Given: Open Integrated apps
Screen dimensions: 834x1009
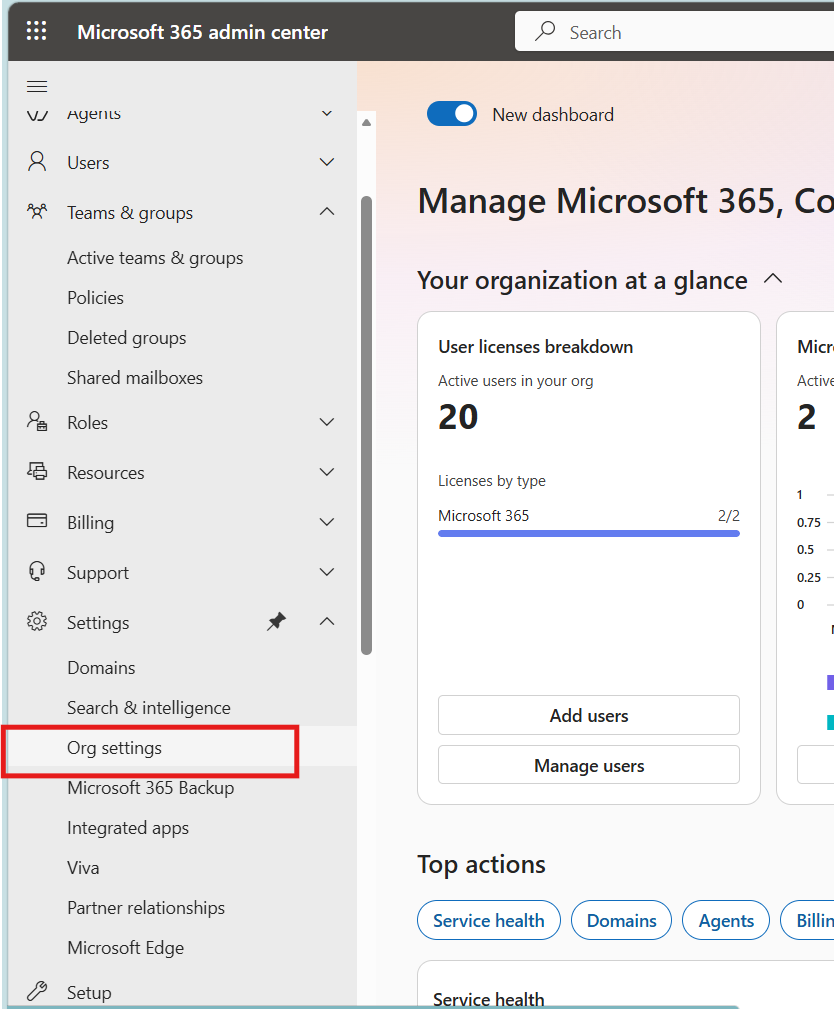Looking at the screenshot, I should tap(128, 828).
